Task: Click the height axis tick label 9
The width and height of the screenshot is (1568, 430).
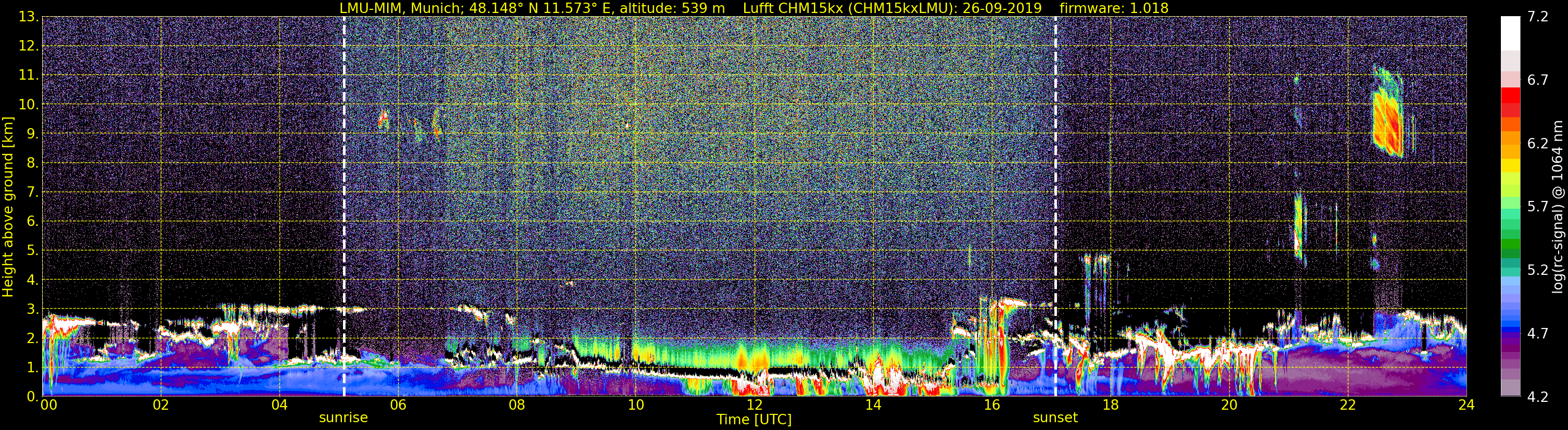Action: point(32,134)
